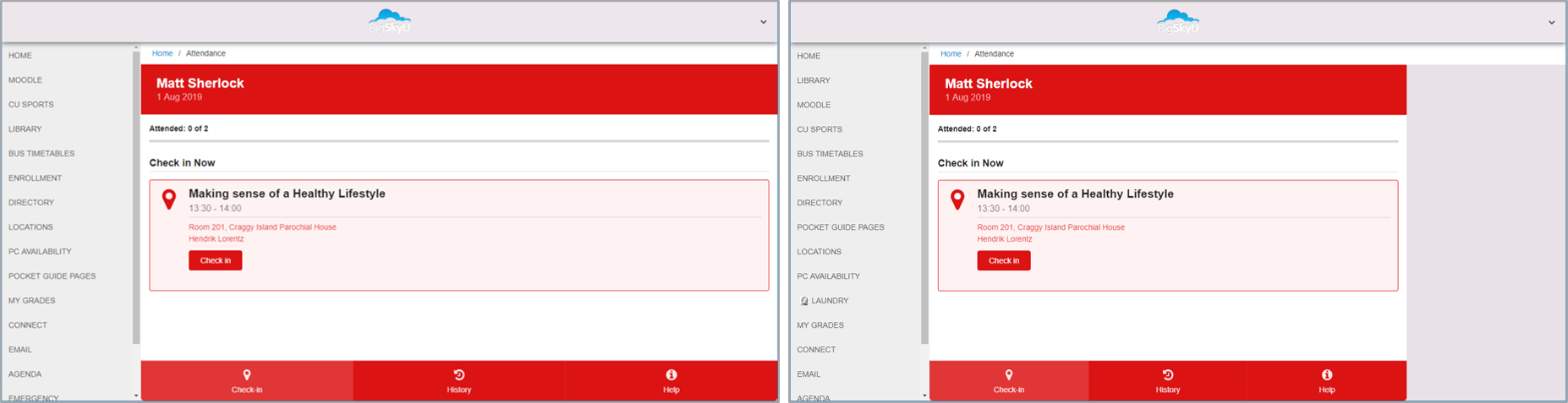Screen dimensions: 1568x403
Task: Click the location pin icon in right window's class card
Action: coord(957,199)
